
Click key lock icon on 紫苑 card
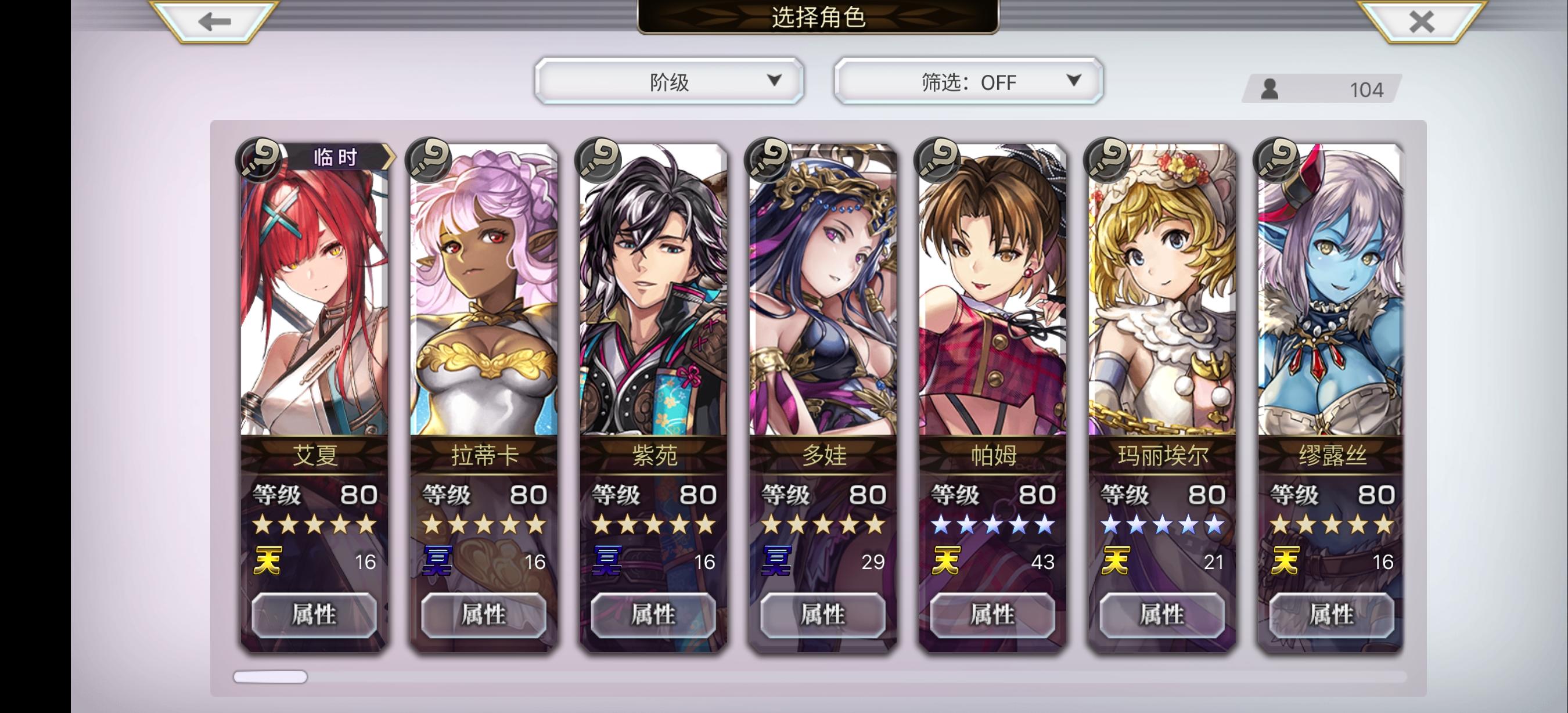598,160
